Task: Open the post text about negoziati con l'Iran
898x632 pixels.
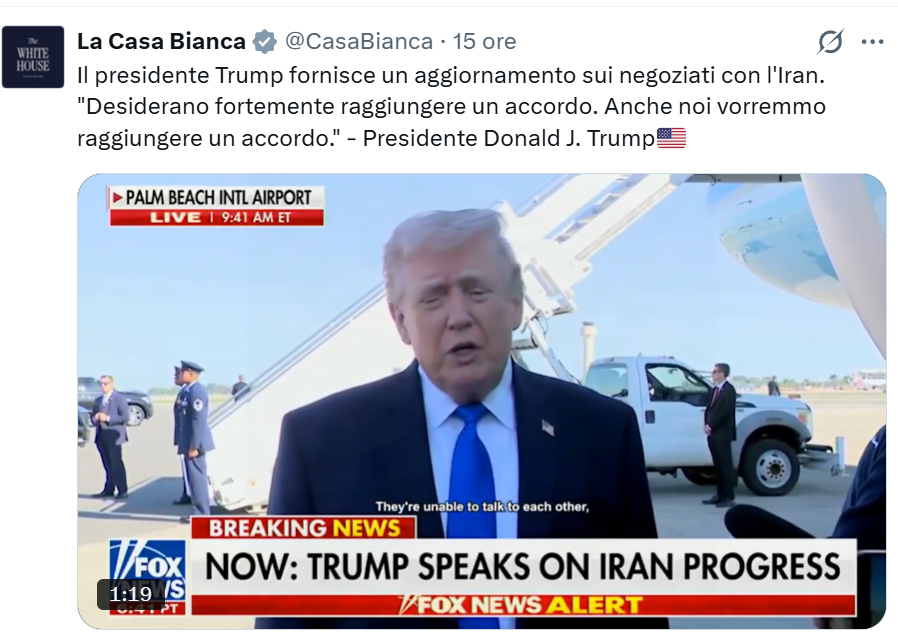Action: tap(451, 106)
